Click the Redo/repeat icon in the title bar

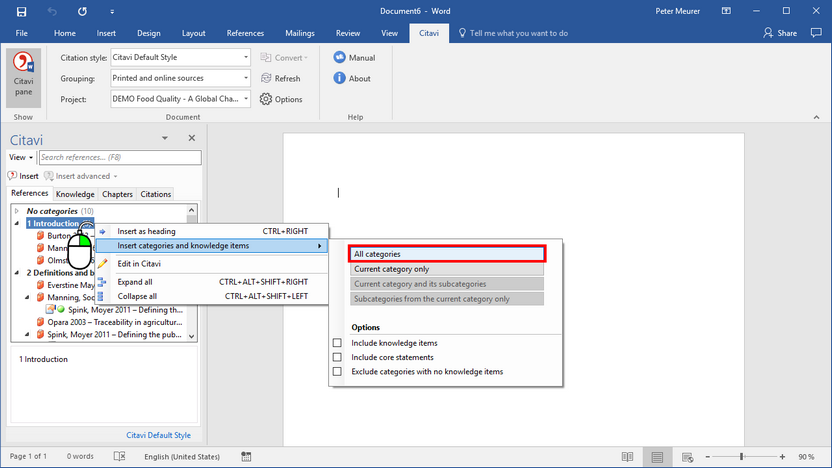[82, 11]
